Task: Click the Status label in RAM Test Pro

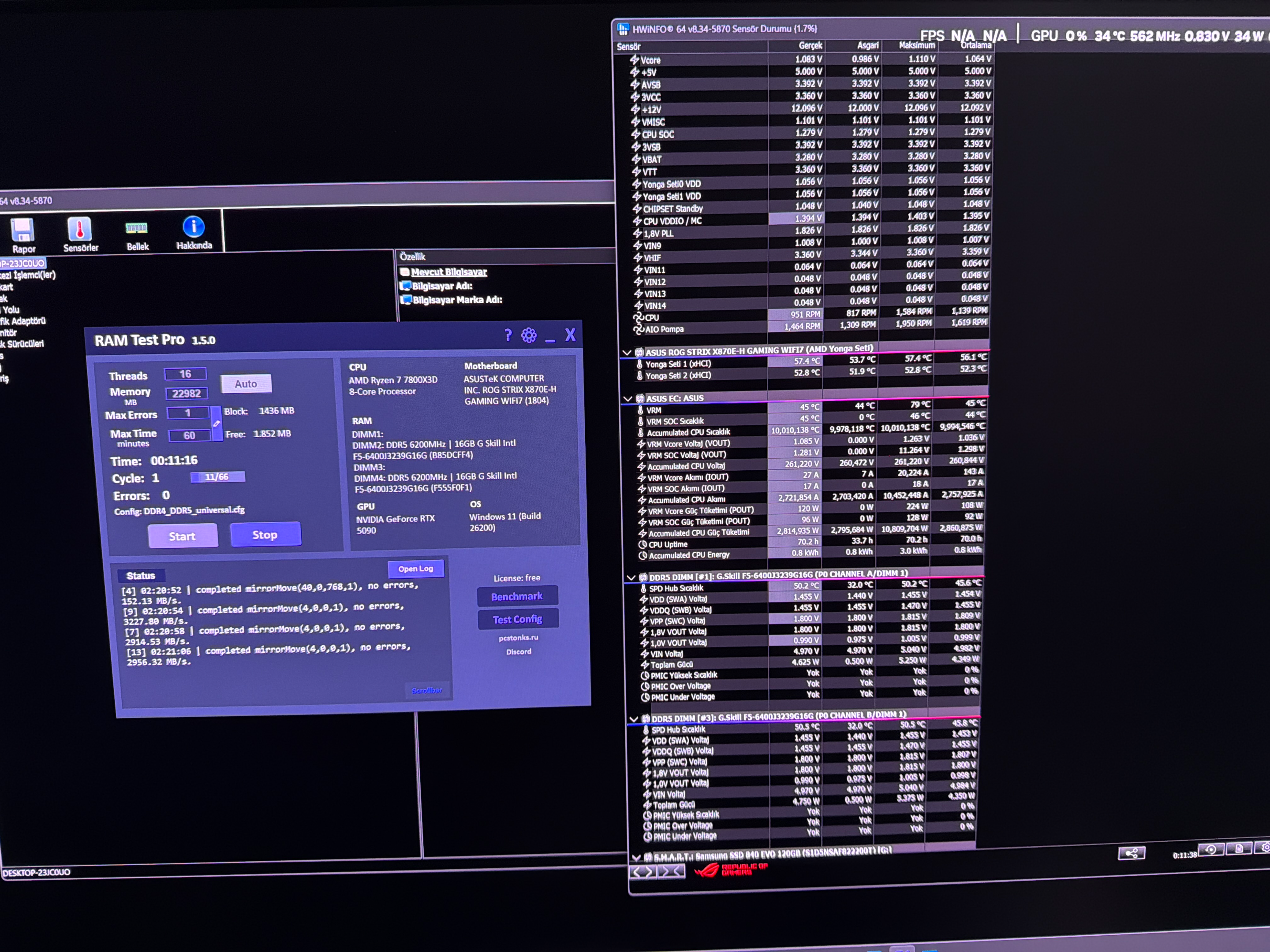Action: pos(141,576)
